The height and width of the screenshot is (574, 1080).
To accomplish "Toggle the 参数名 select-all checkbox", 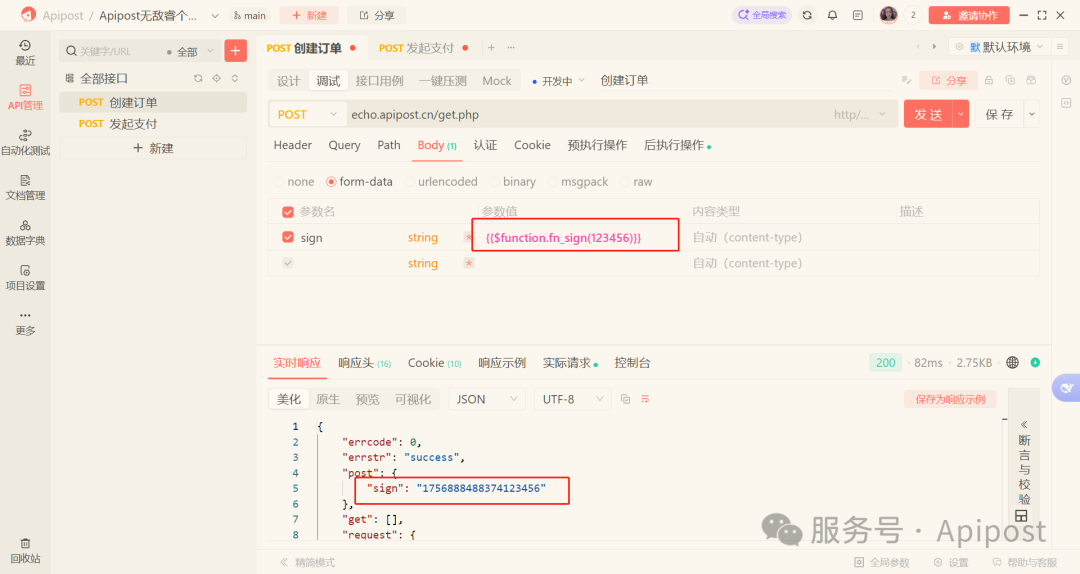I will pos(288,212).
